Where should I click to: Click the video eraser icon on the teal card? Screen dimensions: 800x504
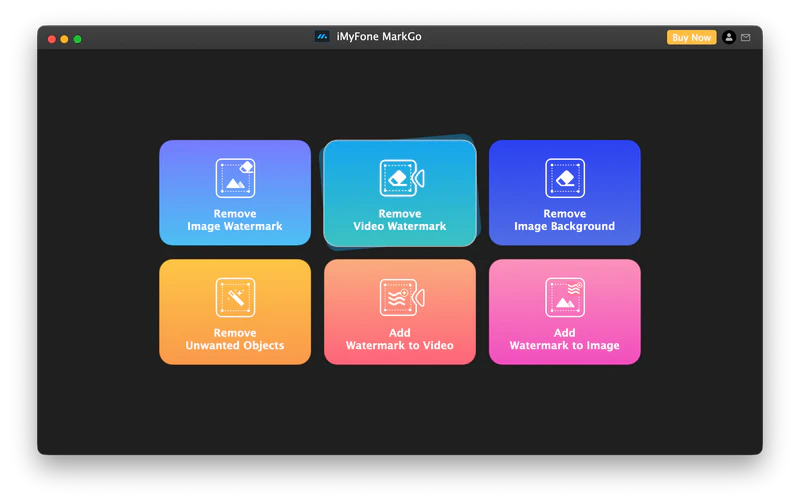400,178
